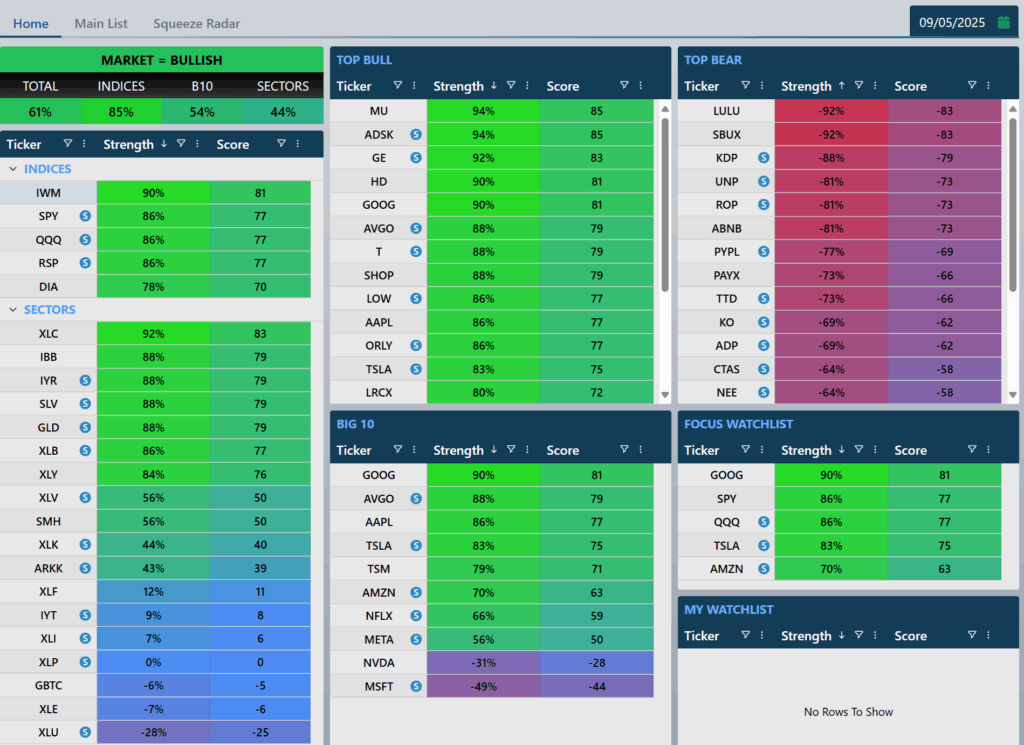The image size is (1024, 745).
Task: Click the S badge beside NEE in Top Bear
Action: [763, 392]
